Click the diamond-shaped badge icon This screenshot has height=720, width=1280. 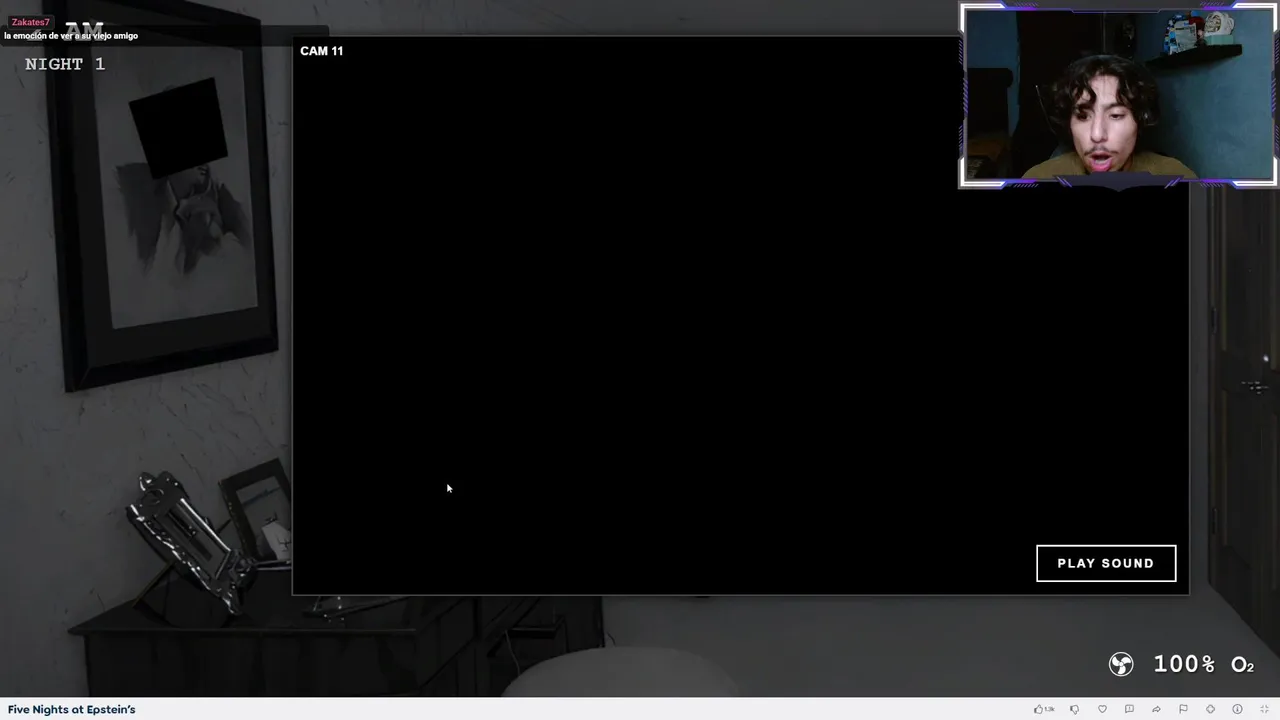[1210, 709]
